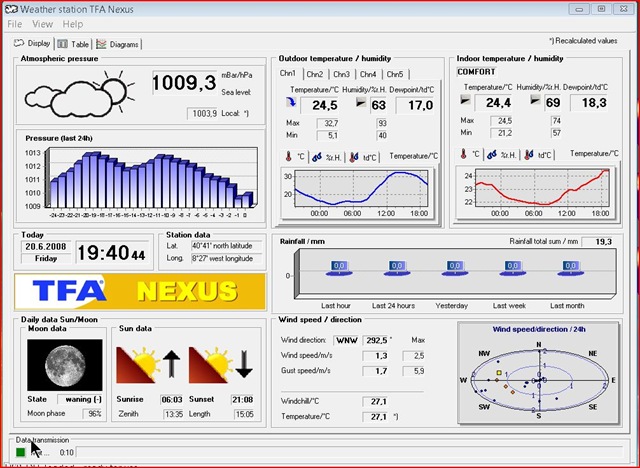The image size is (640, 468).
Task: Open the Help menu
Action: tap(73, 24)
